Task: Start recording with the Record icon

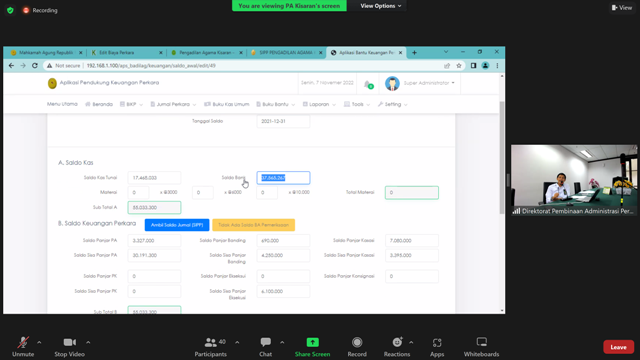Action: [x=357, y=342]
